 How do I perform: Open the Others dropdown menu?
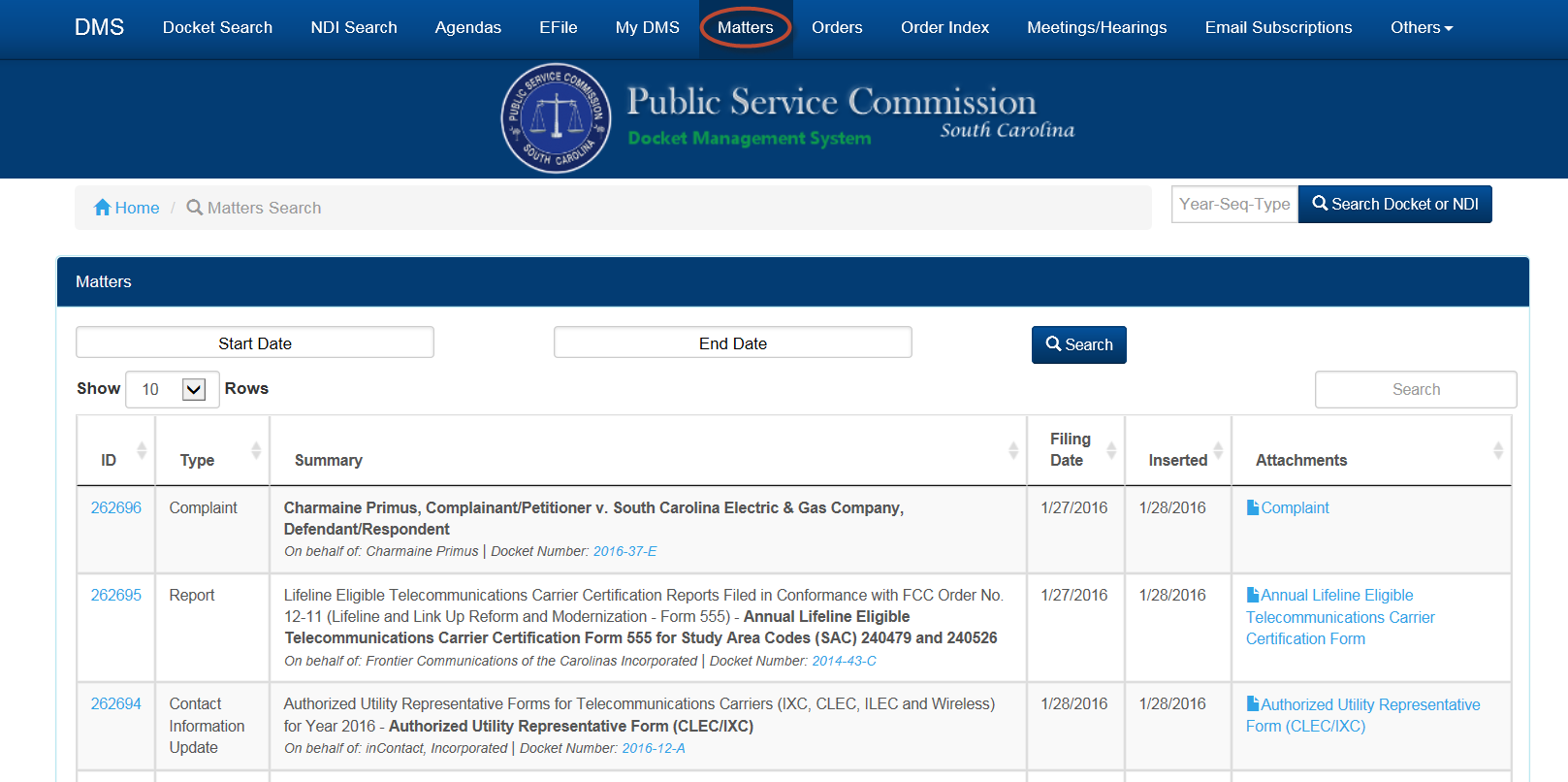coord(1421,28)
